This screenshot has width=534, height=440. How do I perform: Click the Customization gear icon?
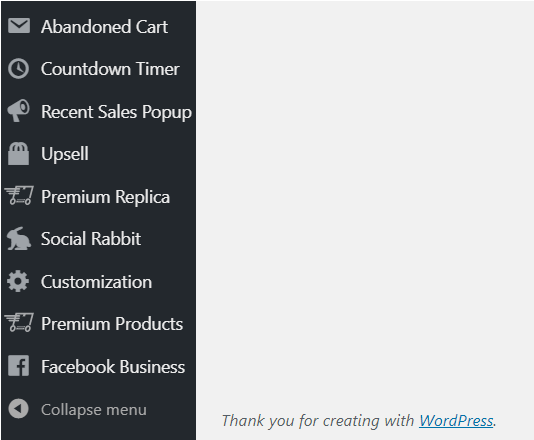(x=18, y=281)
